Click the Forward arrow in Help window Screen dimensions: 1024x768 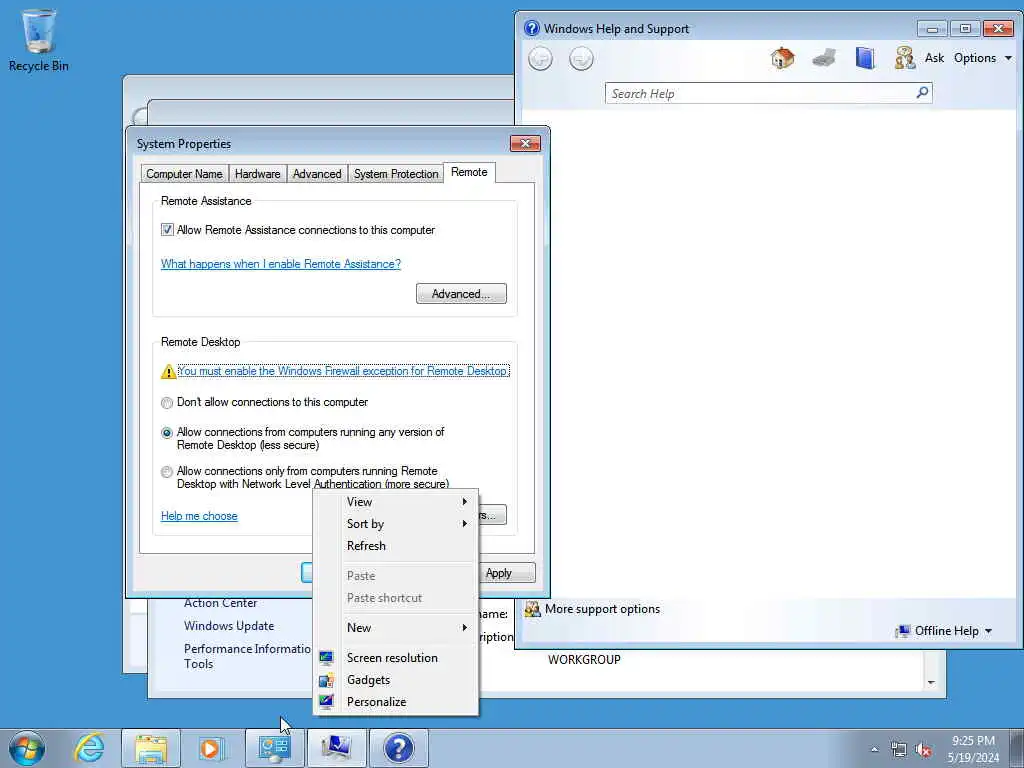click(x=581, y=59)
